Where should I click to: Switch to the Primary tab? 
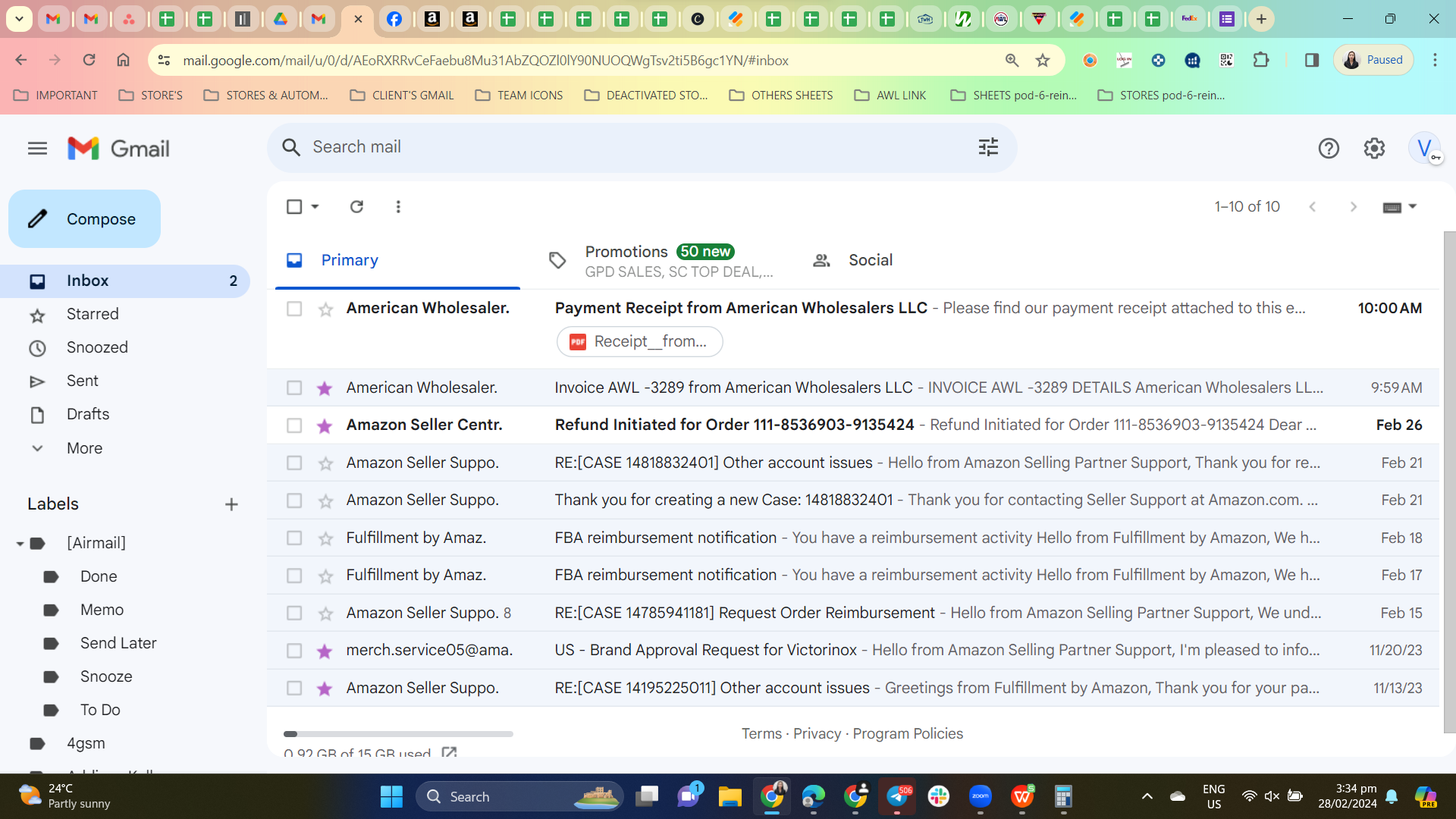(x=397, y=260)
